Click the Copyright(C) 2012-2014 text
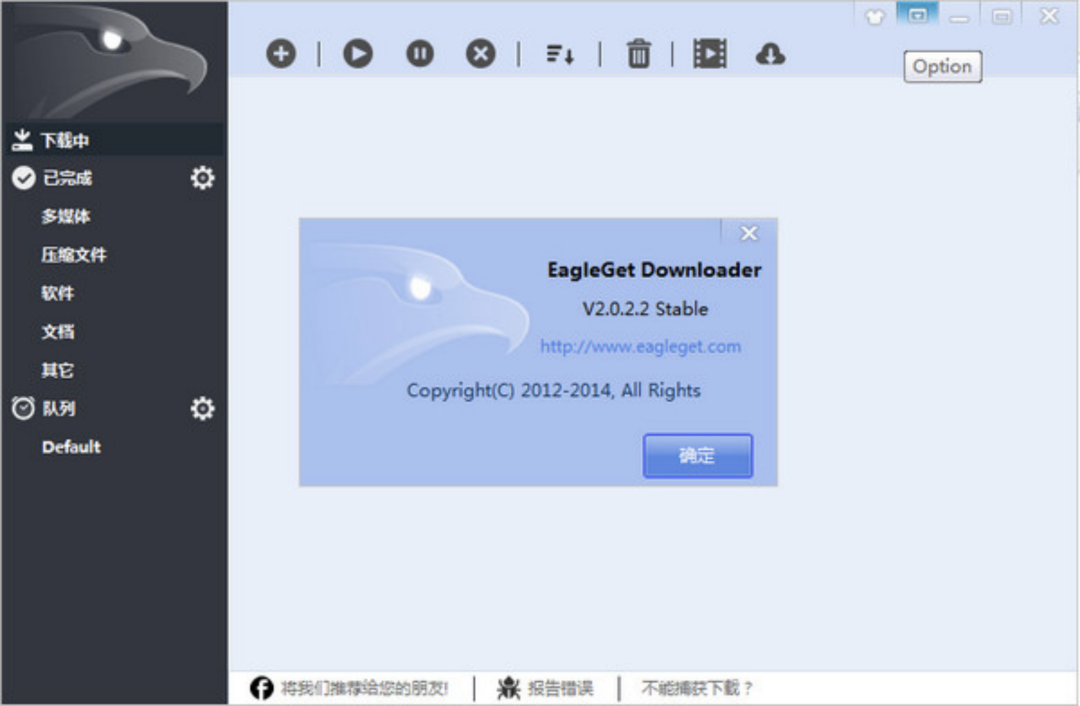The height and width of the screenshot is (706, 1080). pos(554,391)
